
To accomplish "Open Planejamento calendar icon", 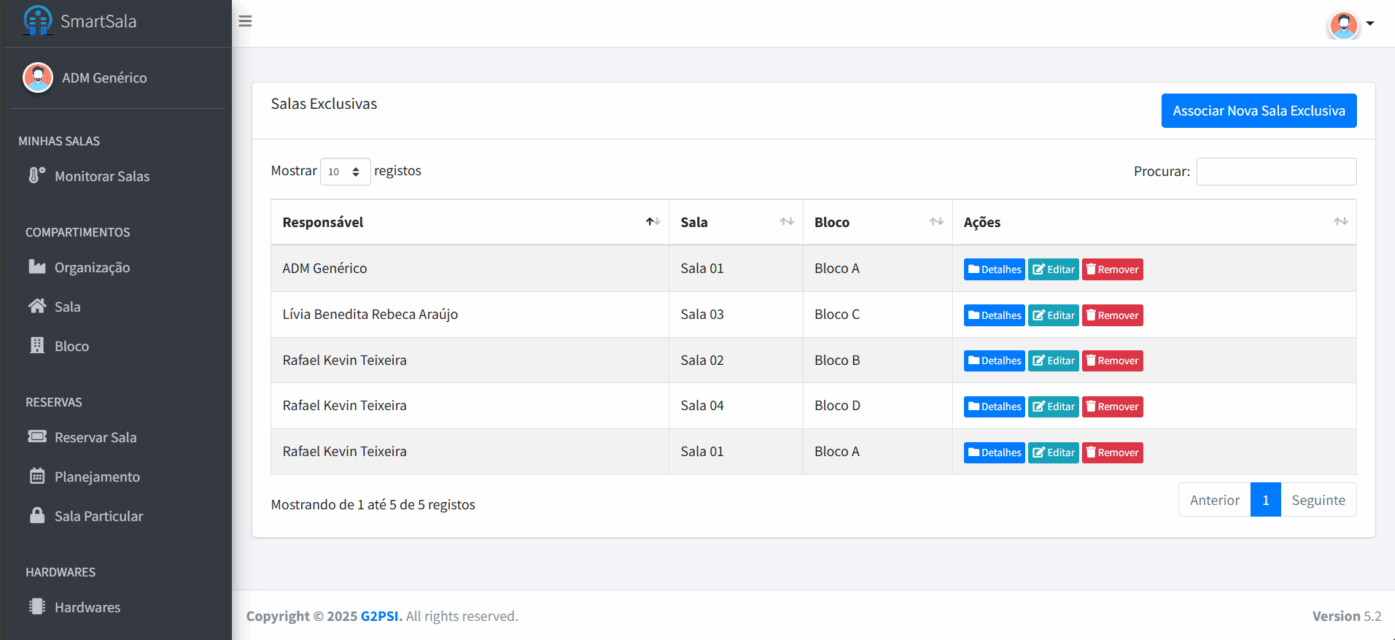I will click(37, 476).
